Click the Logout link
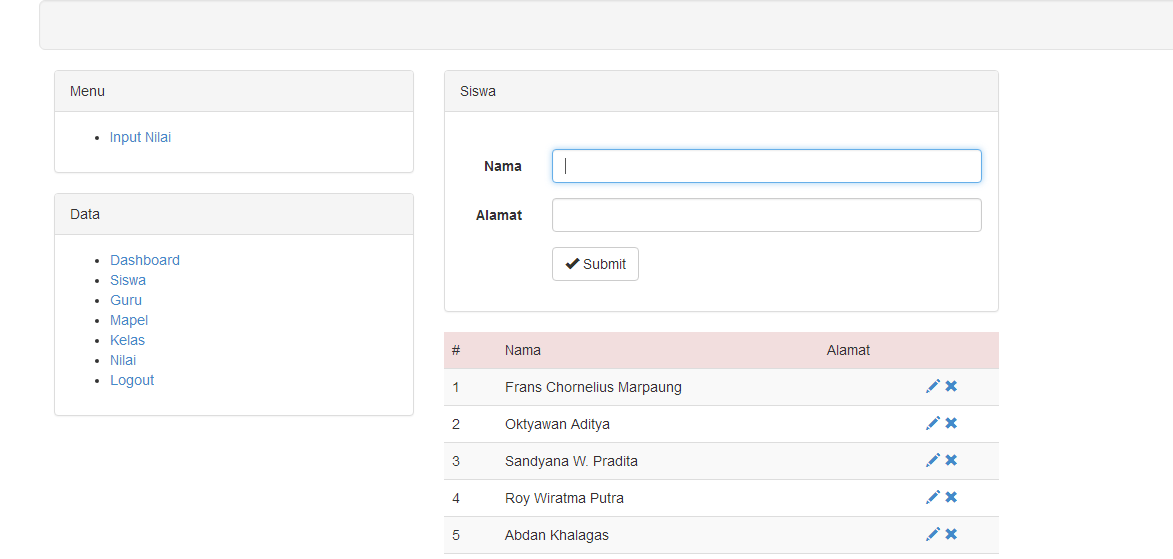This screenshot has height=559, width=1173. pos(132,380)
